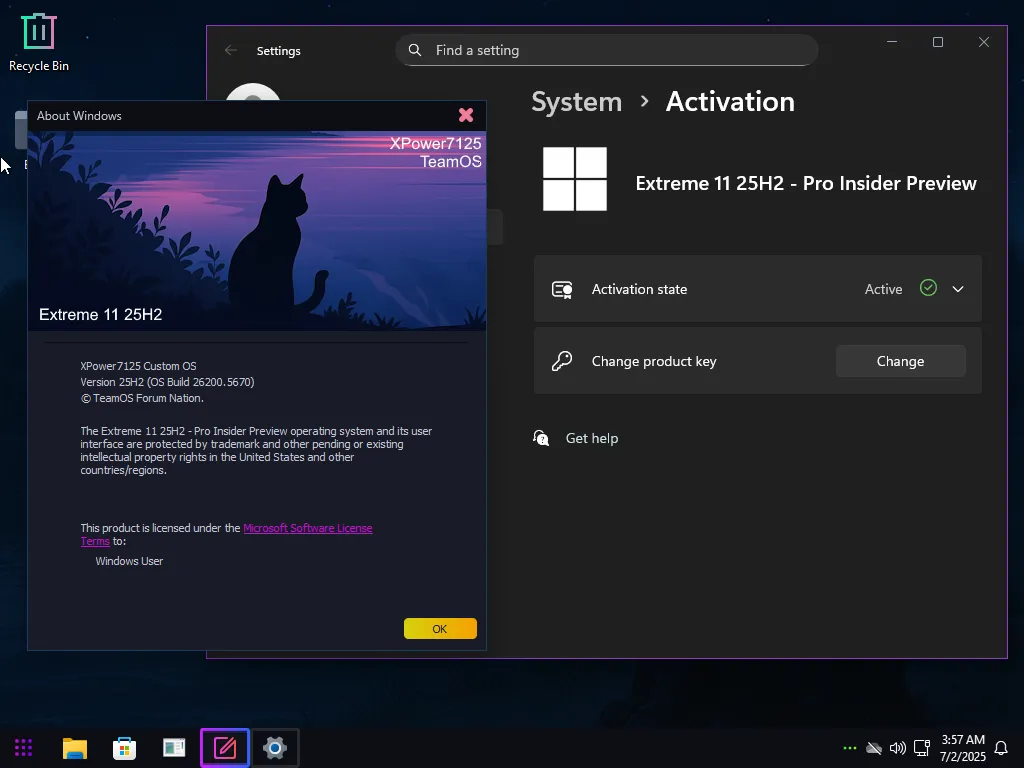Image resolution: width=1024 pixels, height=768 pixels.
Task: Go back using the Settings back arrow
Action: [231, 50]
